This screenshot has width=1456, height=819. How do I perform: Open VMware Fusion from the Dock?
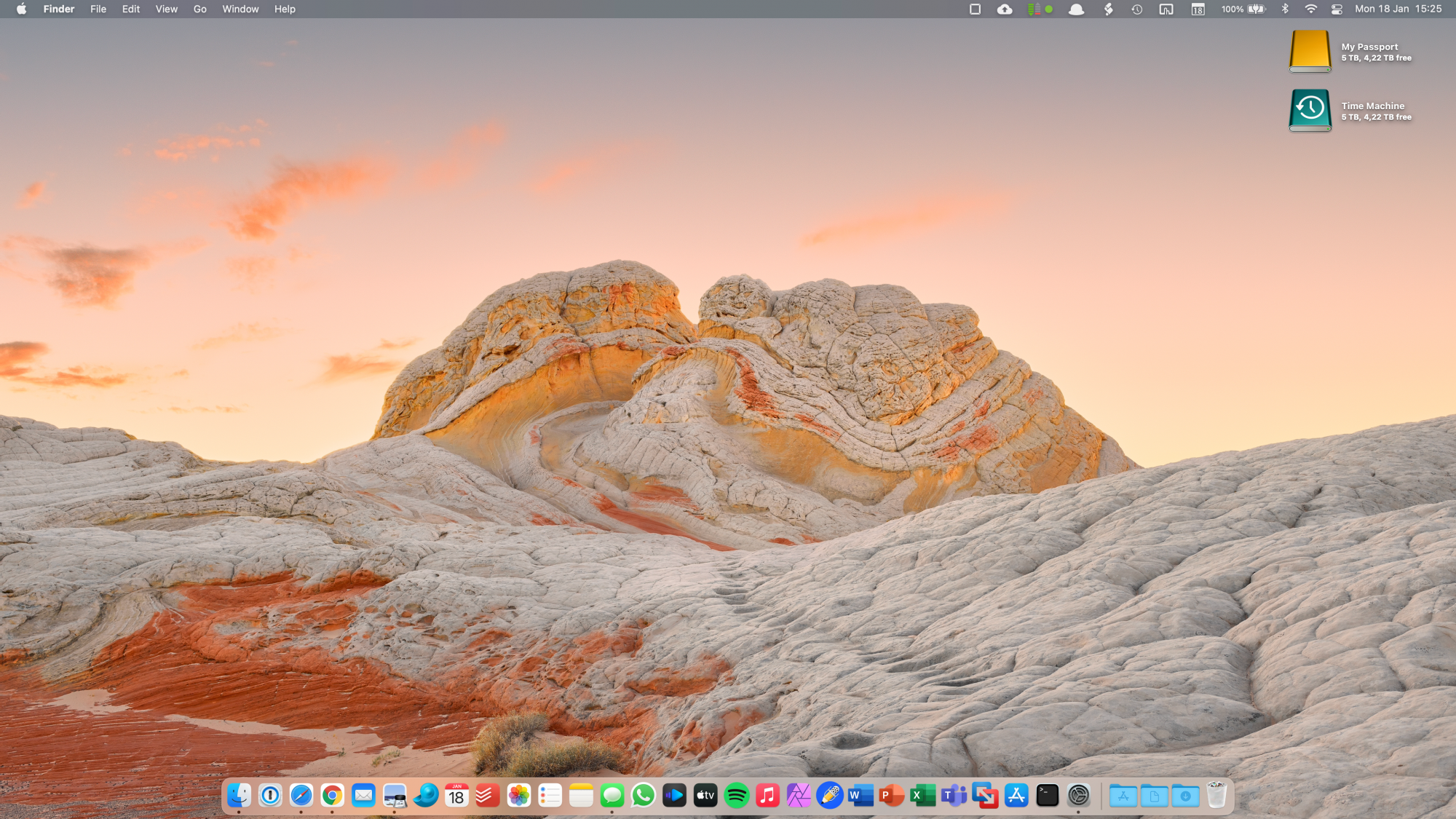pos(985,796)
